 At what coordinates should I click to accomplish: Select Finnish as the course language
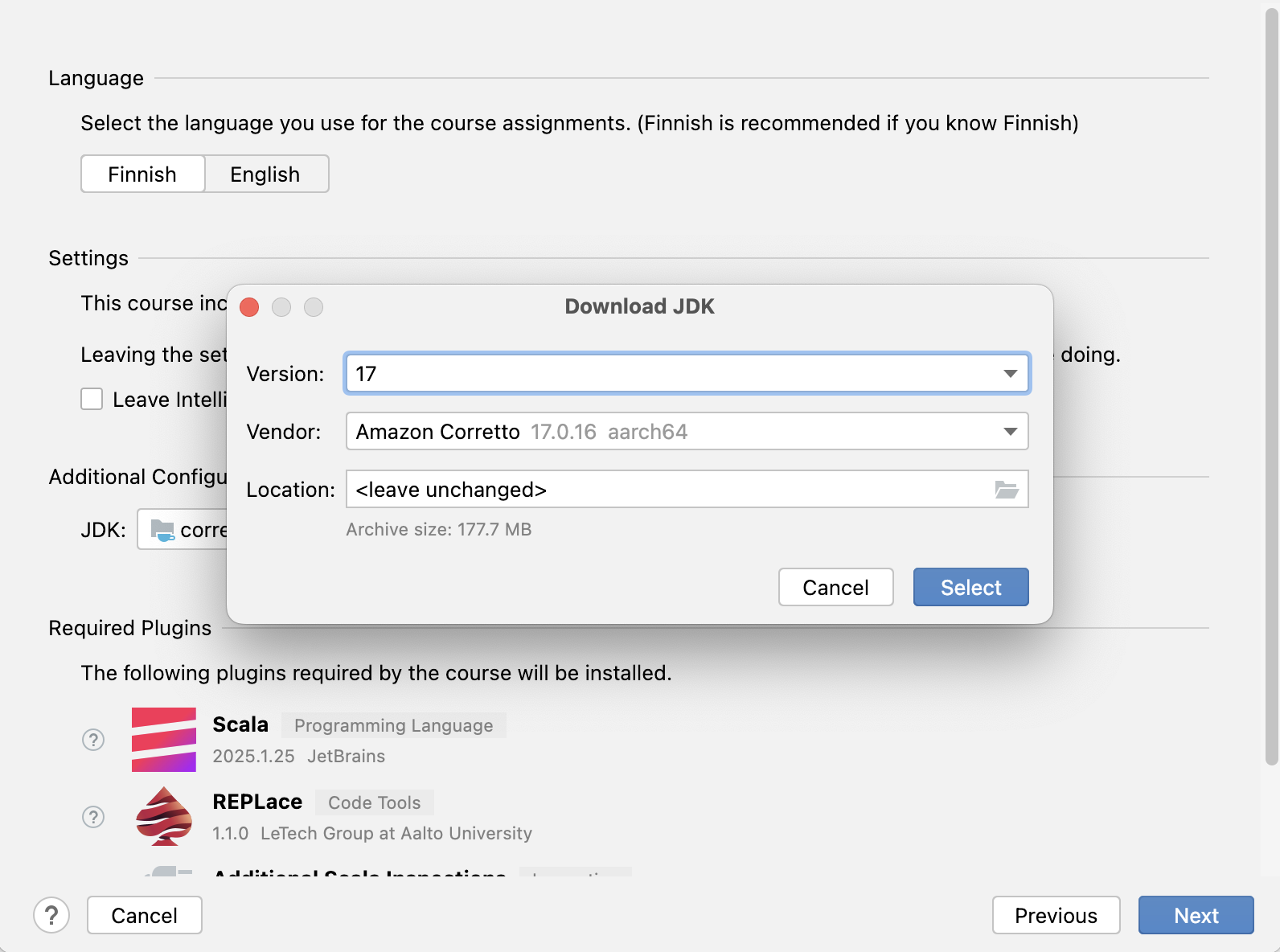tap(142, 174)
